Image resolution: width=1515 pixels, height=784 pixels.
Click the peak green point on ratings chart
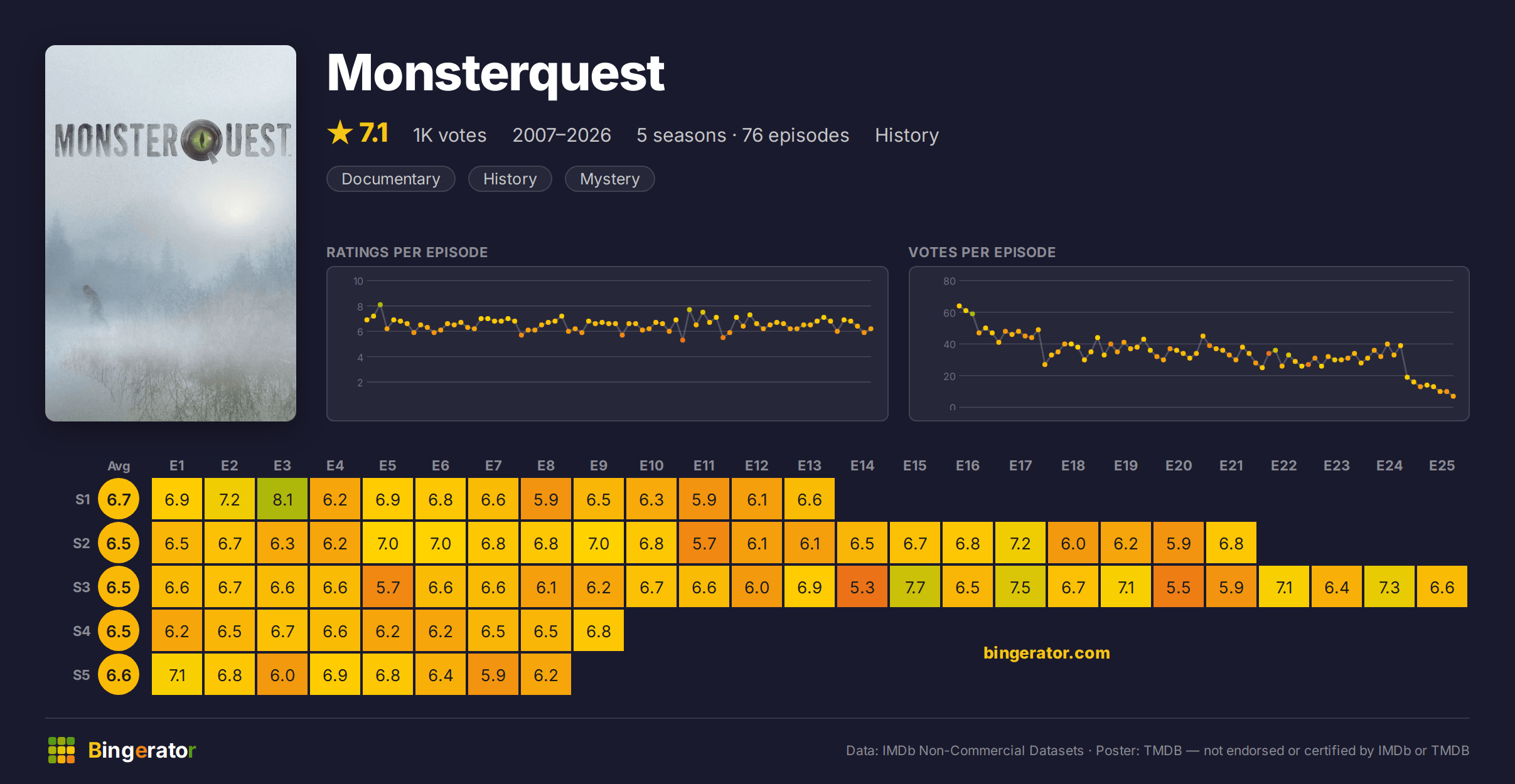coord(380,305)
